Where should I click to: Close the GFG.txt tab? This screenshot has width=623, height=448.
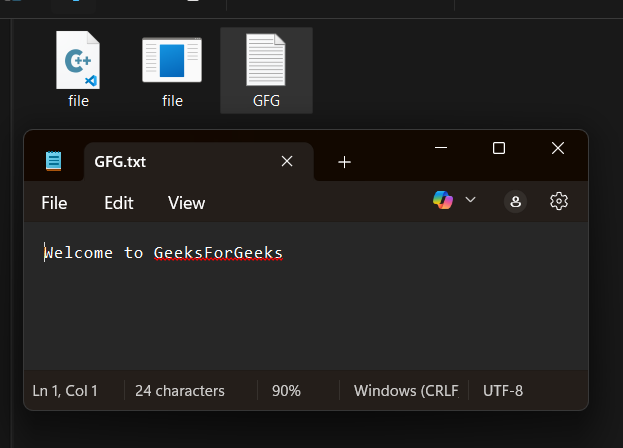(x=287, y=161)
